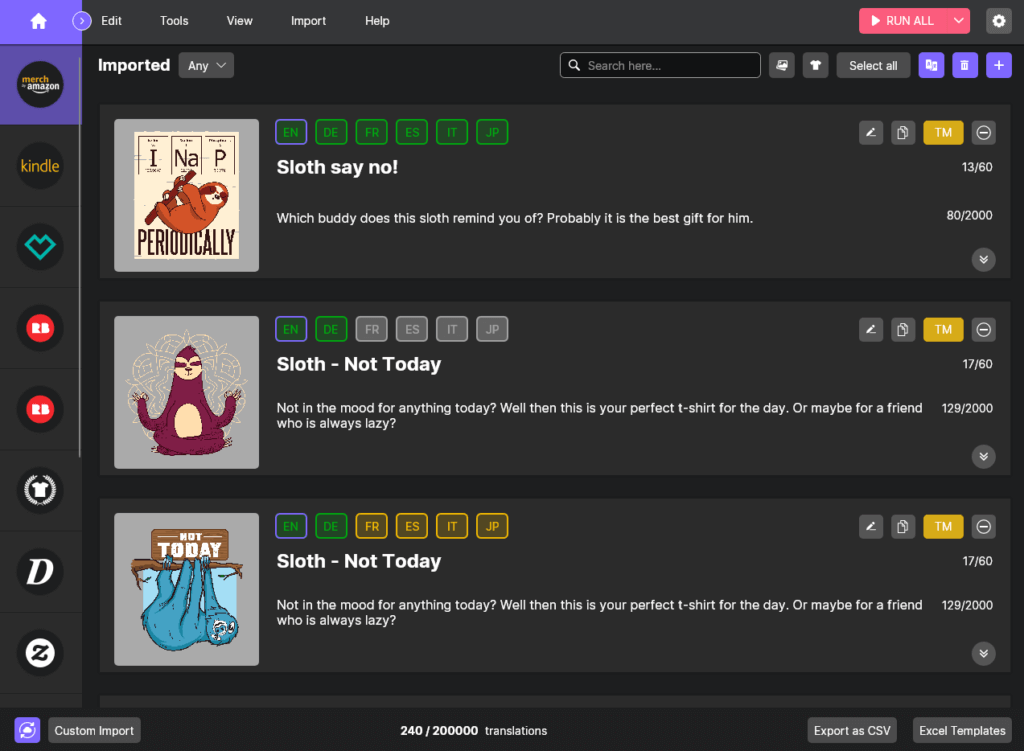Click the t-shirt icon in toolbar
The image size is (1024, 751).
pyautogui.click(x=815, y=66)
